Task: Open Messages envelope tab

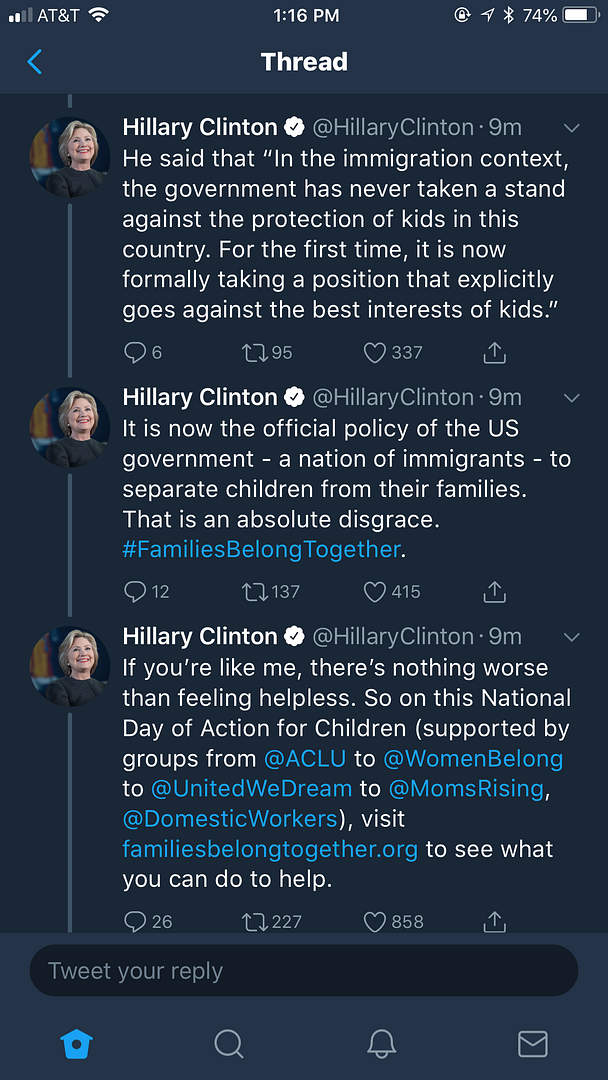Action: 533,1044
